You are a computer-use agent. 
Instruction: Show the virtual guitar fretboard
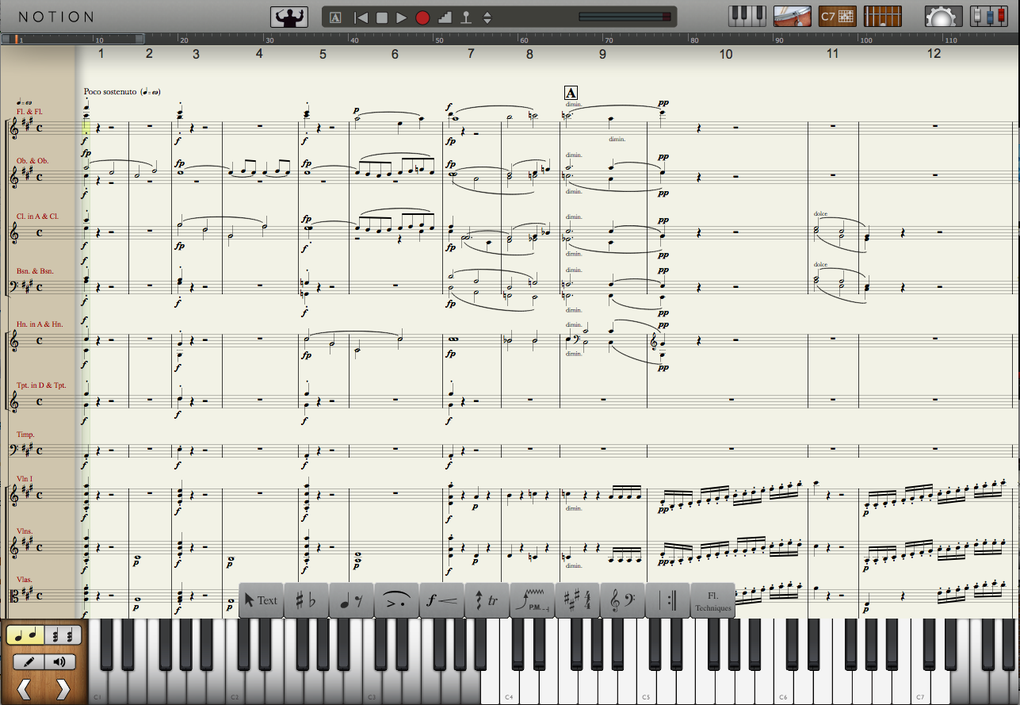coord(883,16)
